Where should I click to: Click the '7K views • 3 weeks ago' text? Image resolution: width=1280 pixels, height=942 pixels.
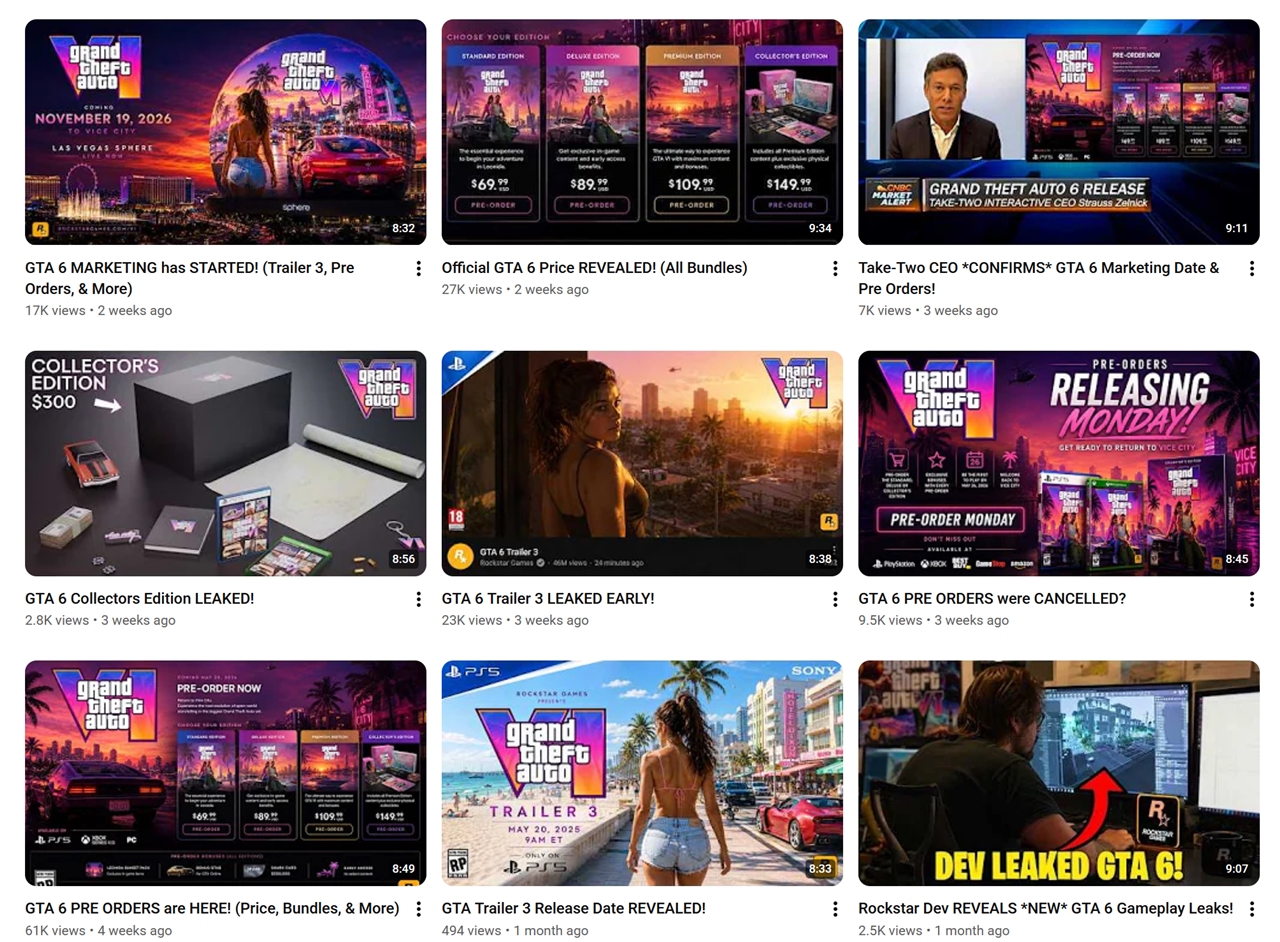pos(928,310)
